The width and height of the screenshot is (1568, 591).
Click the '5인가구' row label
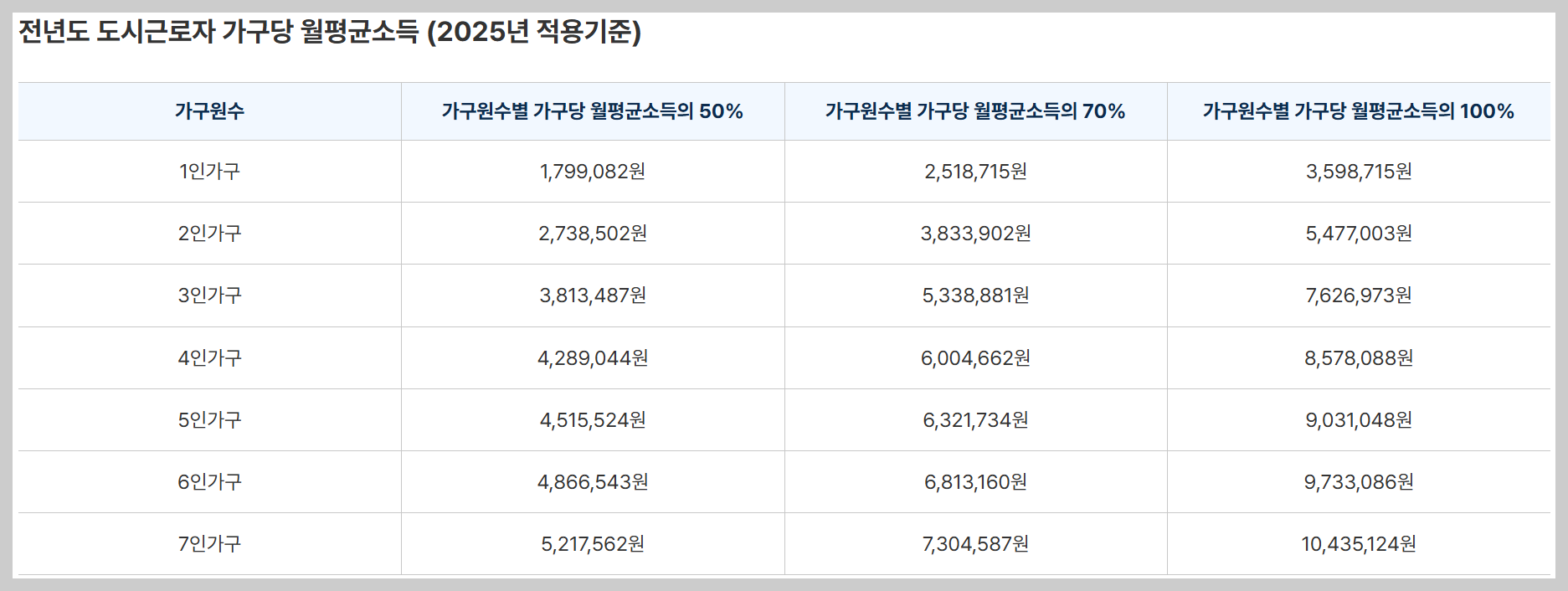(x=209, y=420)
